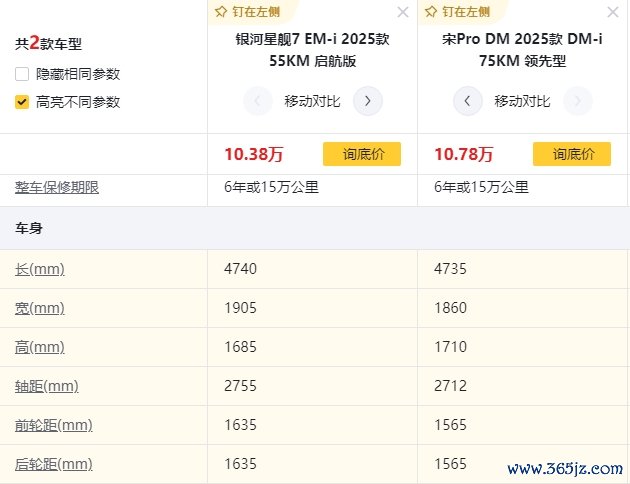
Task: Click the 车身 section header
Action: pyautogui.click(x=29, y=228)
